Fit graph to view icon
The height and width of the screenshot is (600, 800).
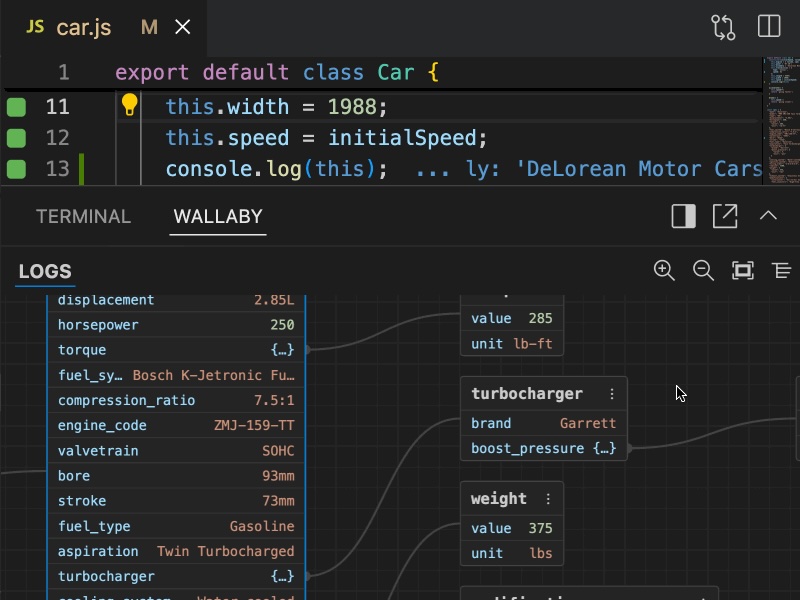pos(743,270)
